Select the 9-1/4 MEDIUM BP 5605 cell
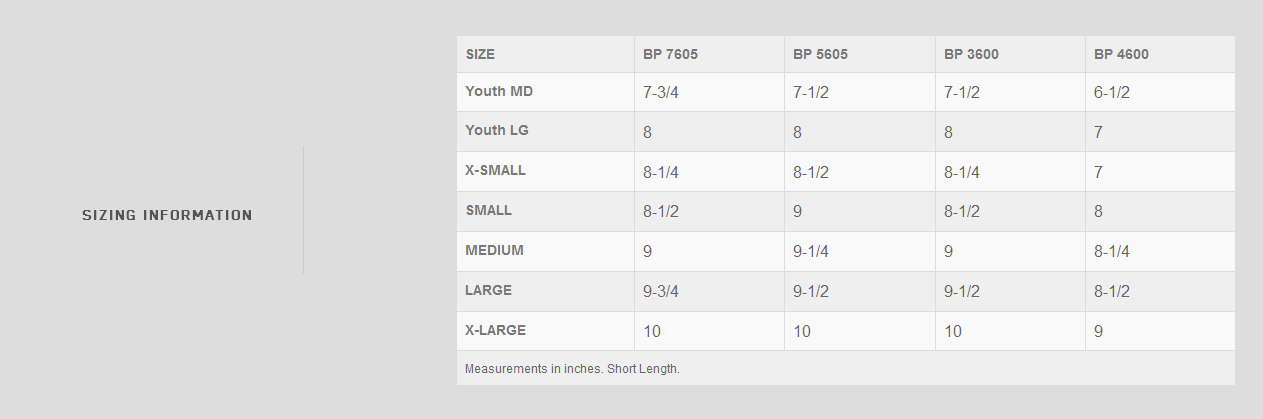This screenshot has width=1263, height=419. point(811,252)
